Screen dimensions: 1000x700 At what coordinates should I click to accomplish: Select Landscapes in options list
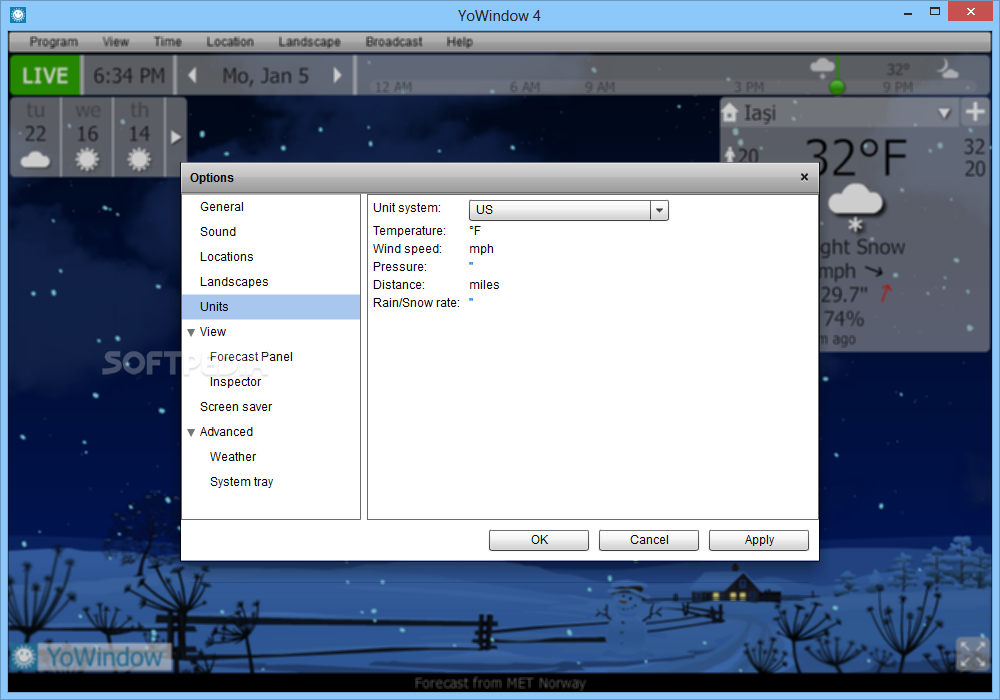271,282
